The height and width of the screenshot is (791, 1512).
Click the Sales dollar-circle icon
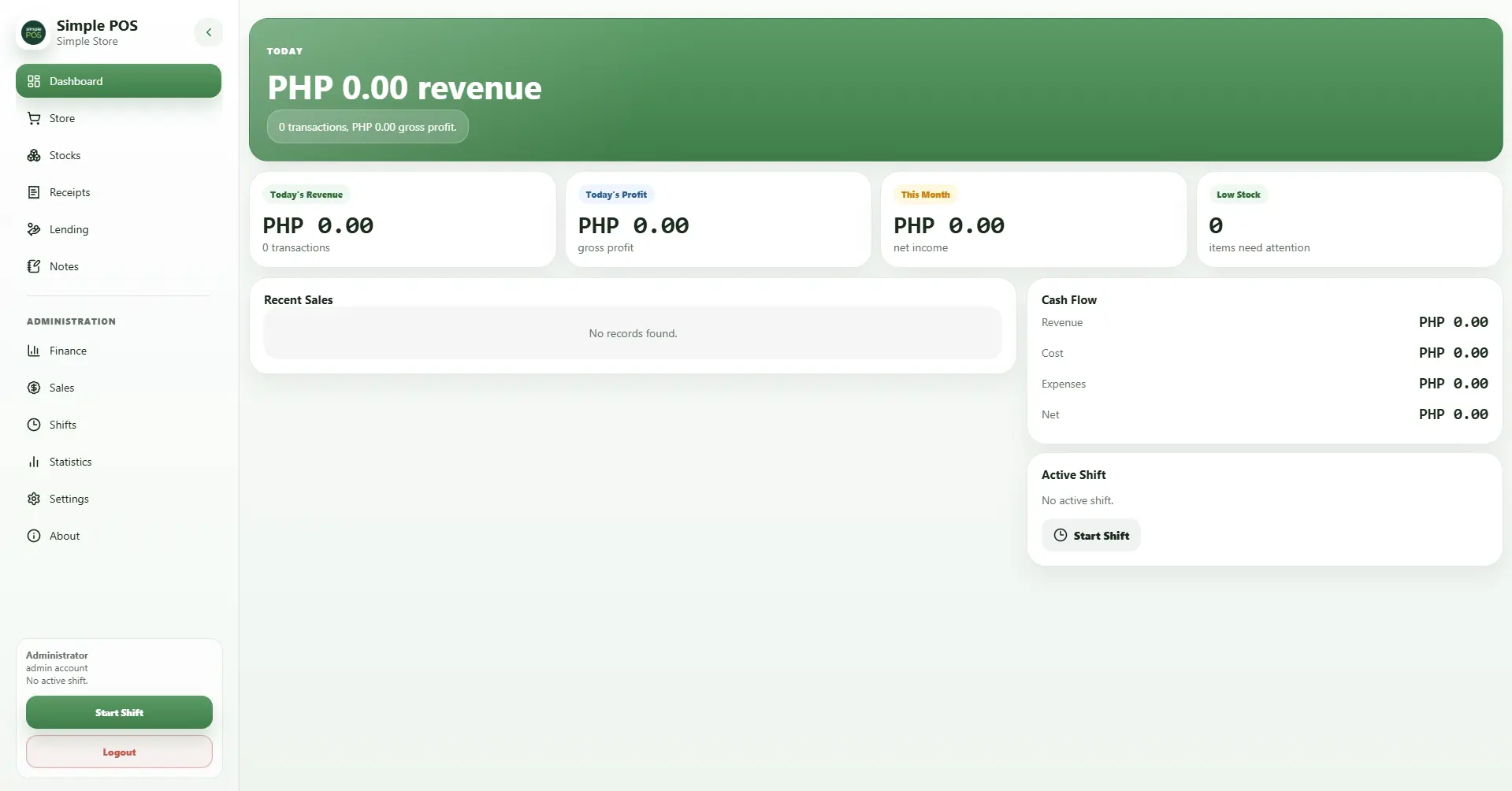click(34, 388)
